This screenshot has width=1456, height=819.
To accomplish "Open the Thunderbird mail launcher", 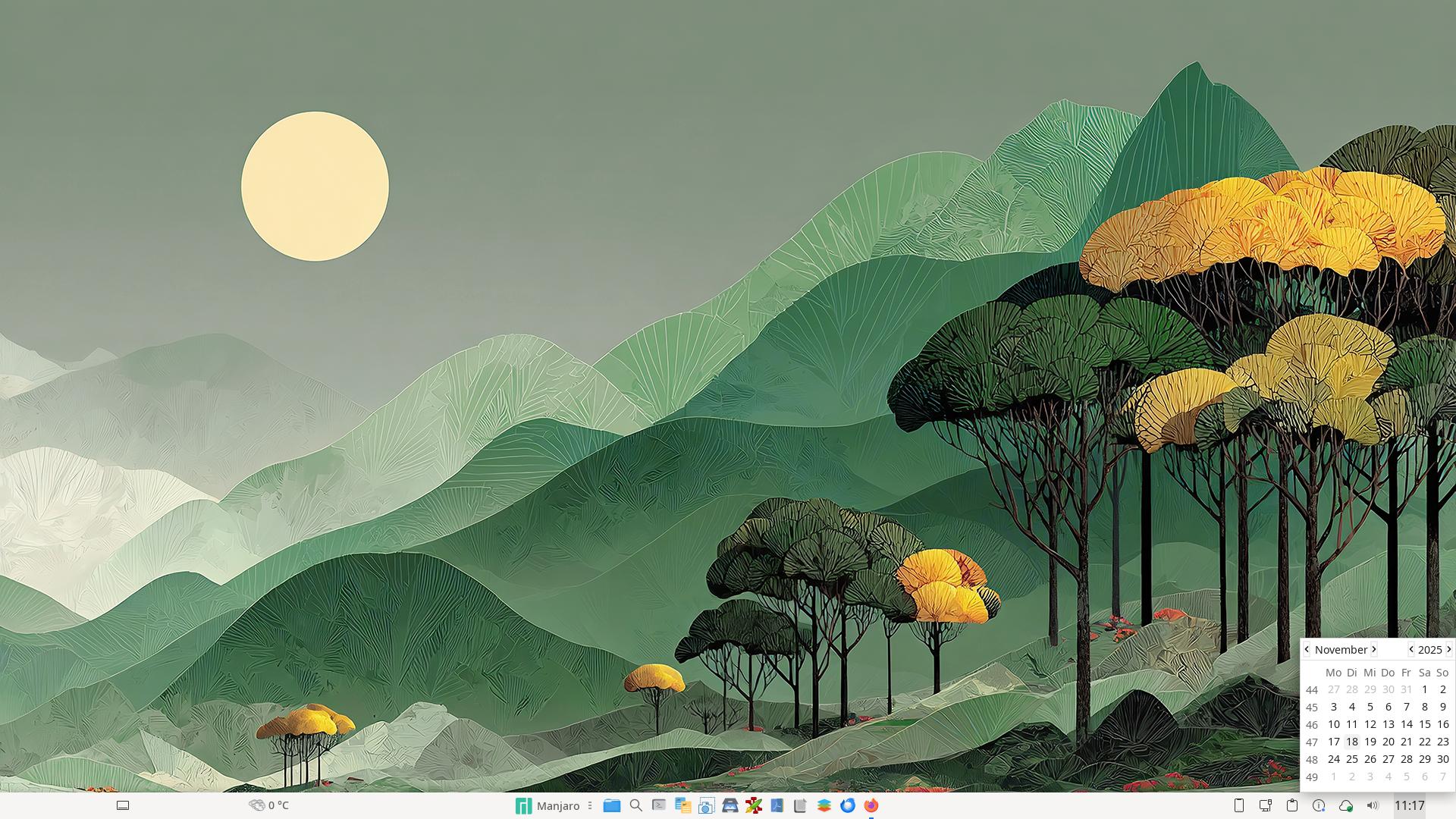I will [x=847, y=805].
